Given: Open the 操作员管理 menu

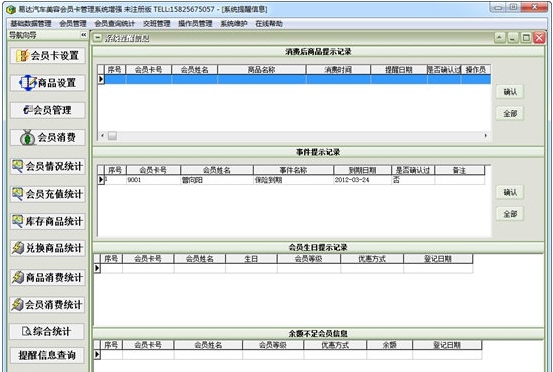Looking at the screenshot, I should point(195,24).
